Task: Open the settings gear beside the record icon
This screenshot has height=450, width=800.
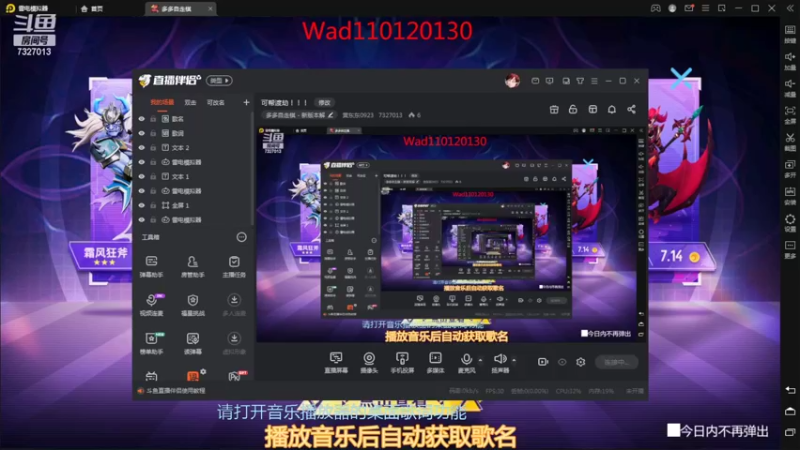Action: click(581, 362)
